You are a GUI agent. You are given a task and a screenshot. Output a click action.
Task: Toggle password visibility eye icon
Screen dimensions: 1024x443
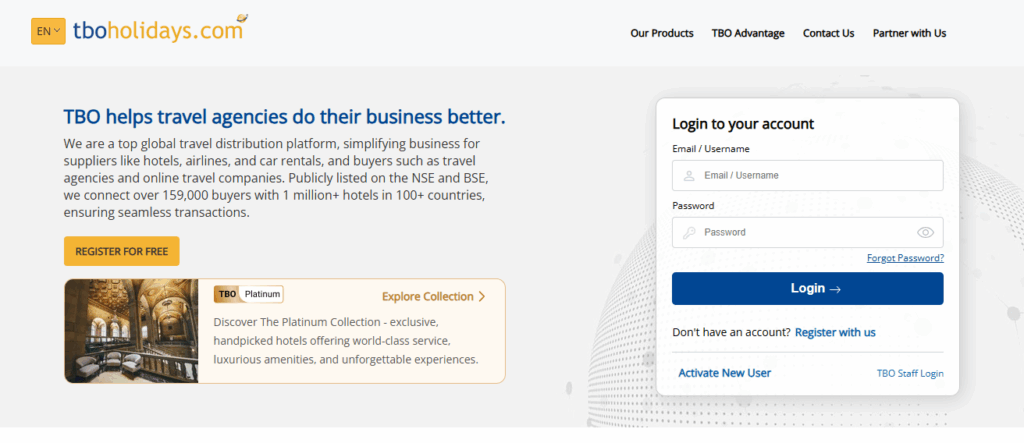[x=925, y=233]
